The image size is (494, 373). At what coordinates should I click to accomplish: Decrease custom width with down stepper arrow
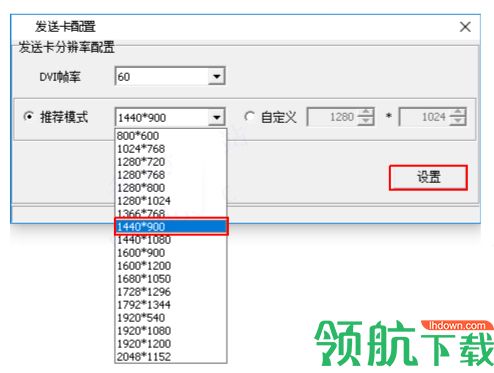(366, 121)
